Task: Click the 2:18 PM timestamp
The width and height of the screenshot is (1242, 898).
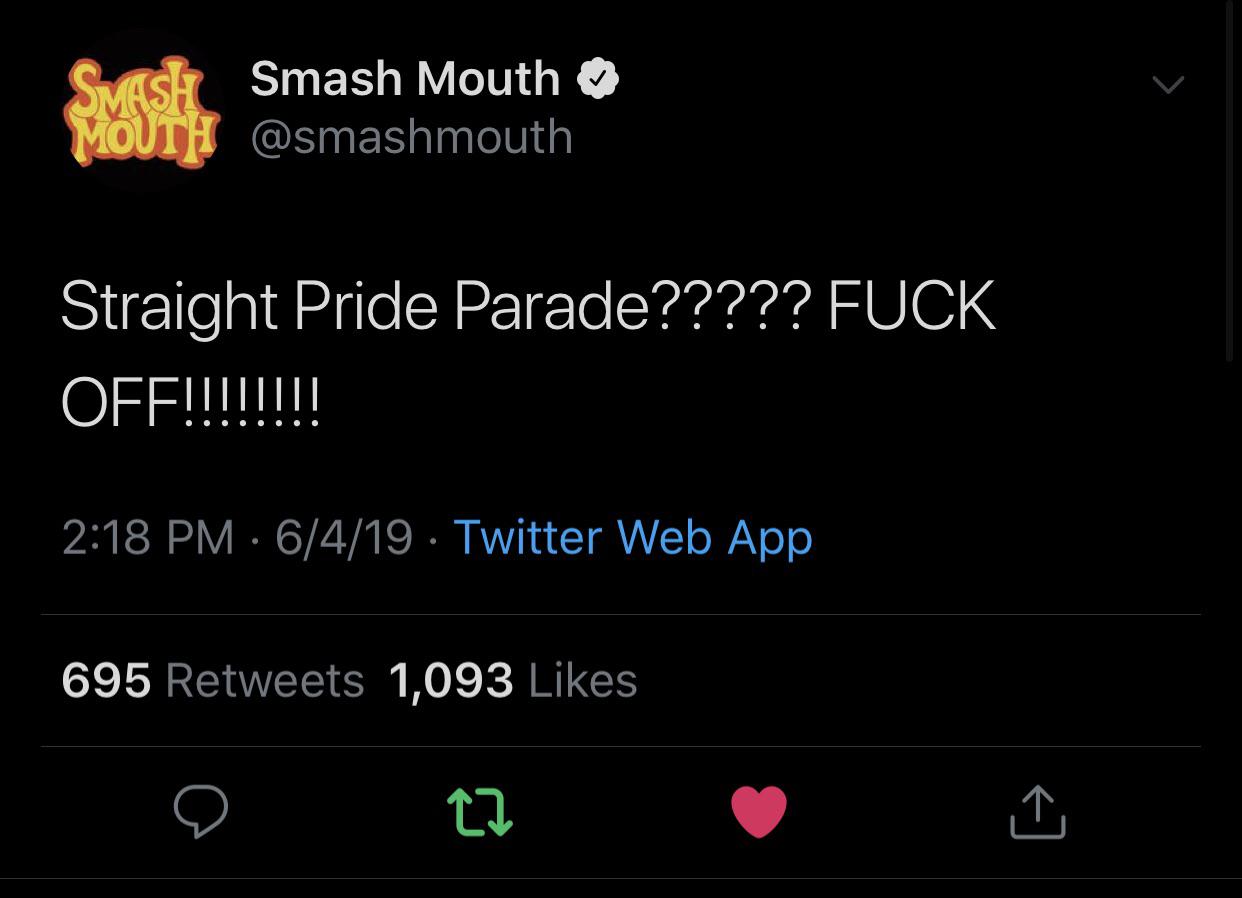Action: pos(148,538)
